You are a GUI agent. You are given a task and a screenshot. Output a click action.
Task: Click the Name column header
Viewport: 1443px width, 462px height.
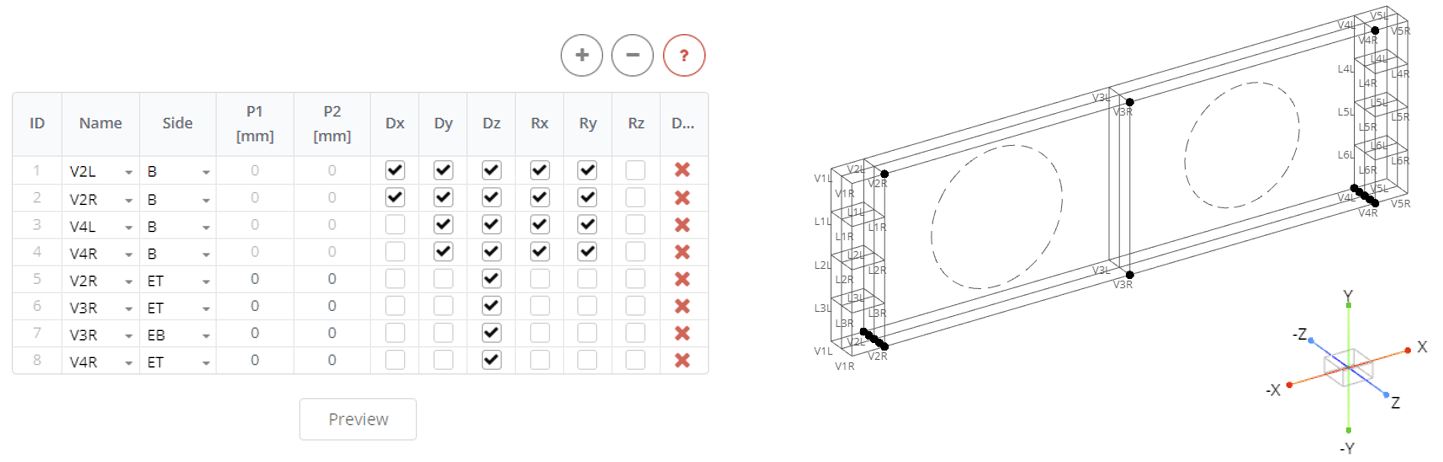pos(101,123)
